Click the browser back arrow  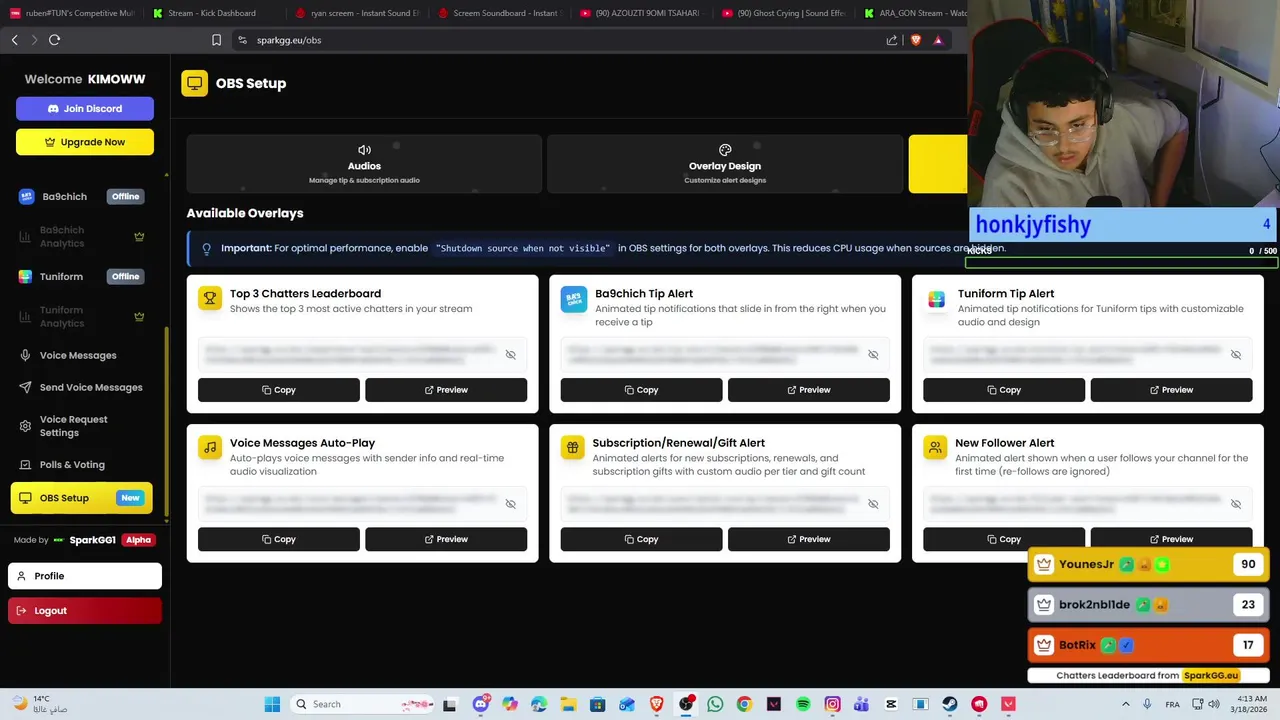click(x=14, y=40)
